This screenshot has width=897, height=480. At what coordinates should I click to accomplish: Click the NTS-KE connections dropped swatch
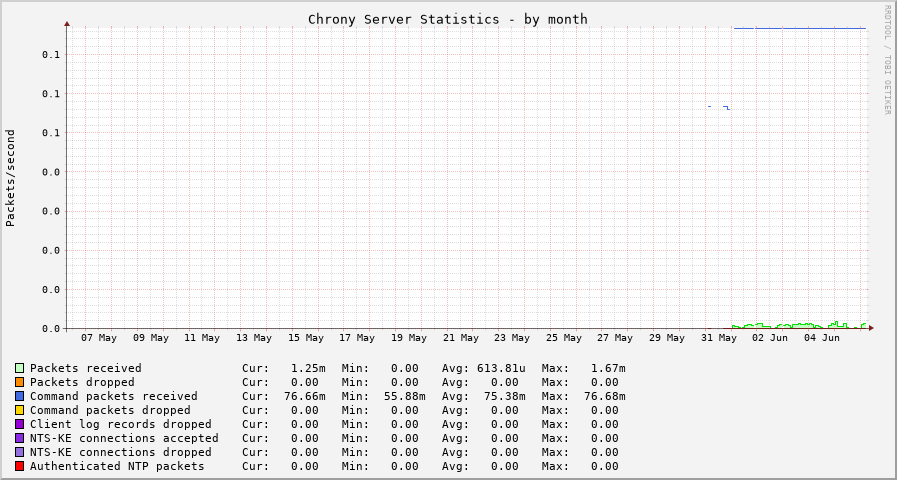19,453
